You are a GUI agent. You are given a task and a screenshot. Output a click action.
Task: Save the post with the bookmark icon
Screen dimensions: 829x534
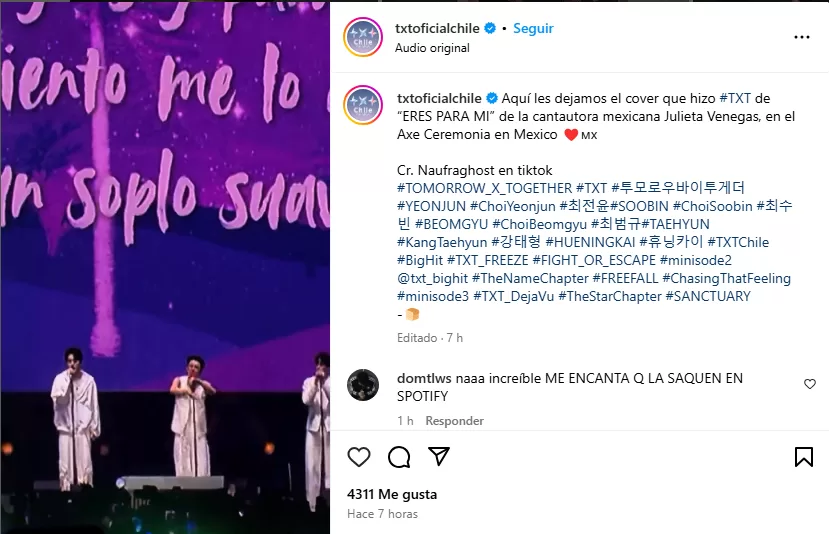pyautogui.click(x=804, y=457)
